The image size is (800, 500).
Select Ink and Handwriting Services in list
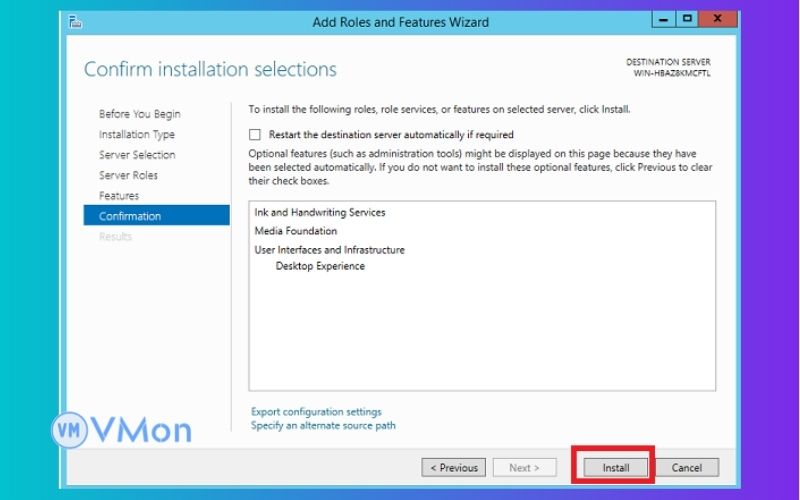coord(320,213)
